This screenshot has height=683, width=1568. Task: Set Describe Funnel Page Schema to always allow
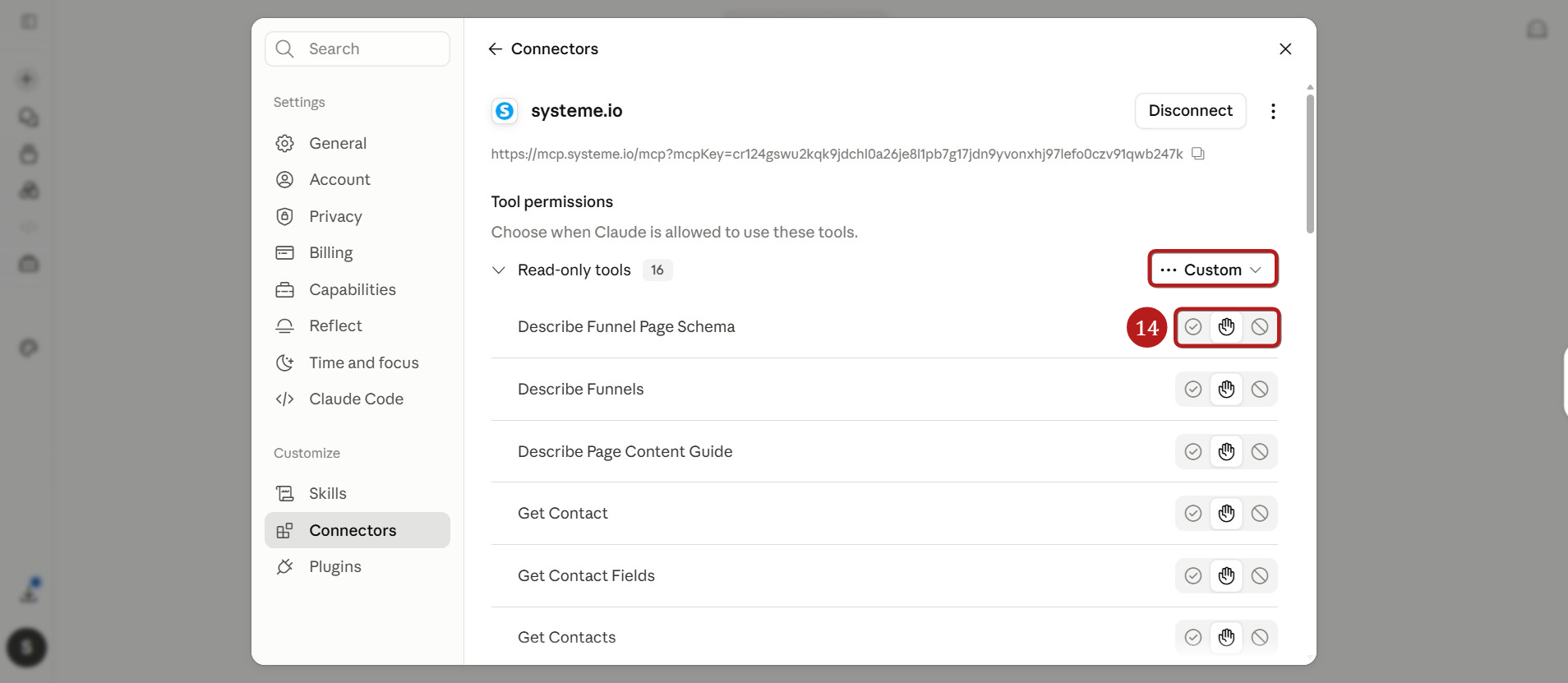tap(1193, 327)
